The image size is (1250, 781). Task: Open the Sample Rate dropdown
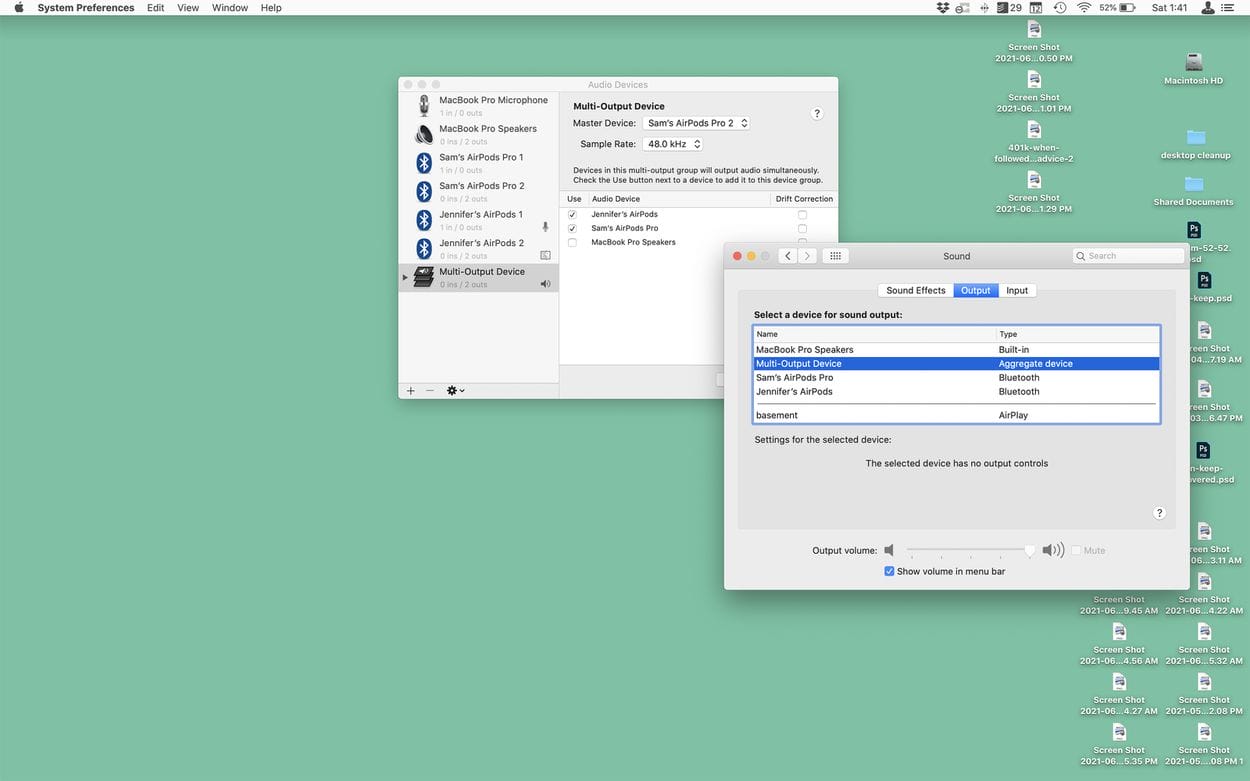(x=672, y=144)
